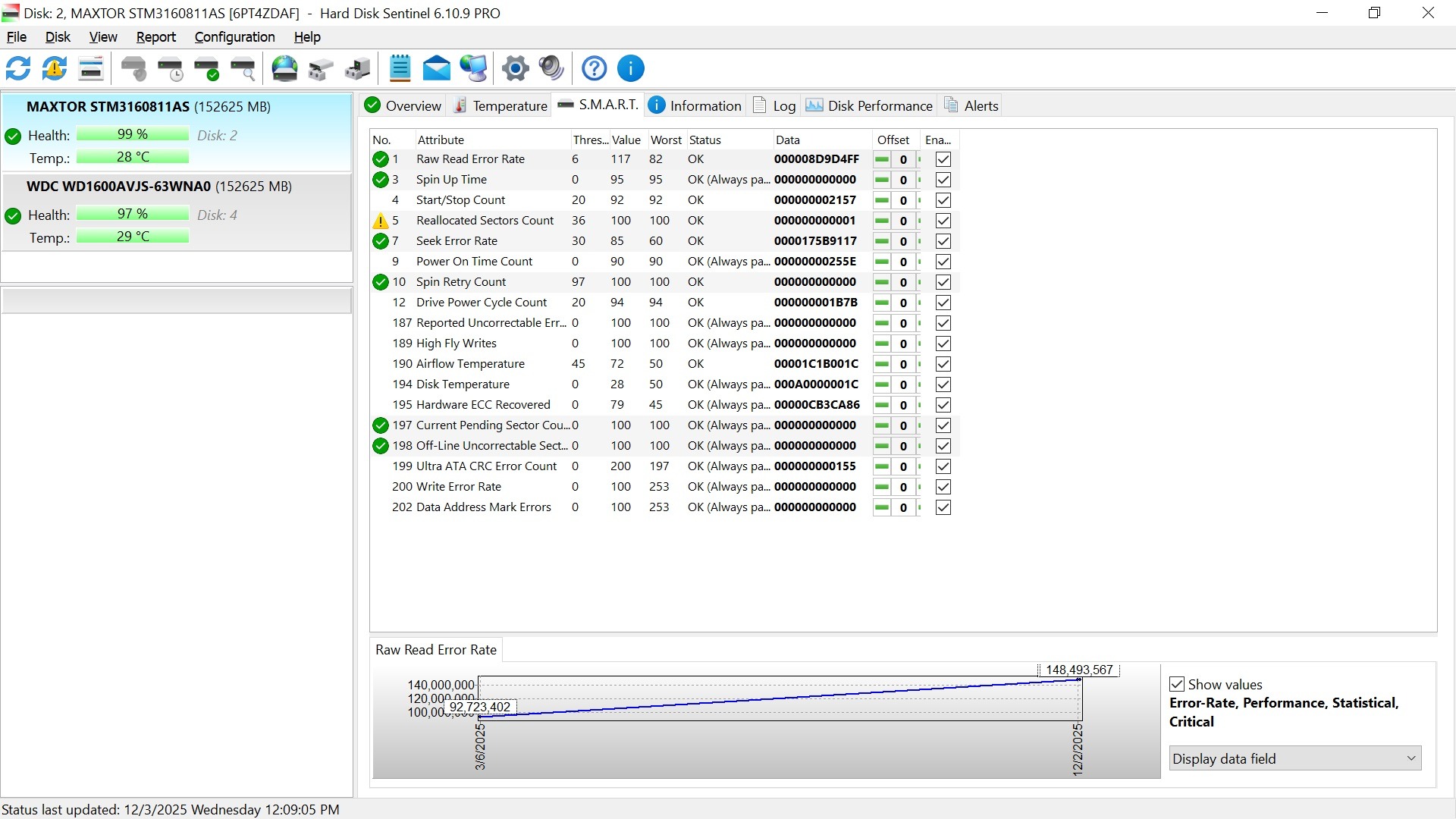The width and height of the screenshot is (1456, 819).
Task: Open the Configuration menu
Action: (234, 37)
